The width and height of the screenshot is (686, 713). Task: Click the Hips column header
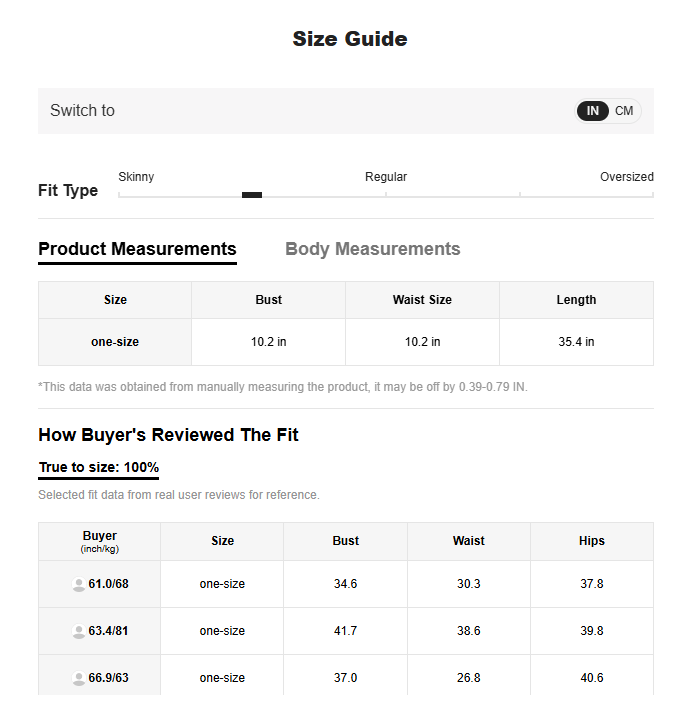point(592,541)
